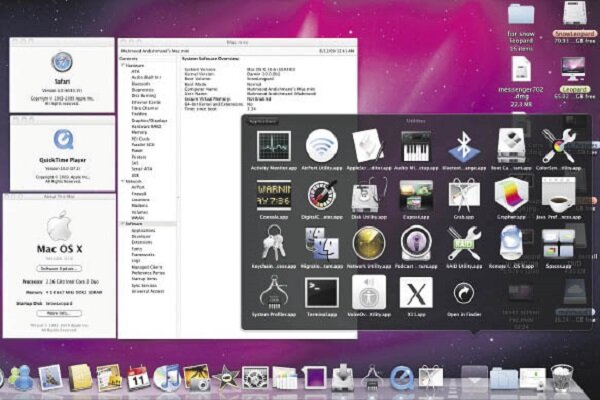Launch AirPort Utility.app from the stack
Screen dimensions: 600x400
tap(321, 146)
